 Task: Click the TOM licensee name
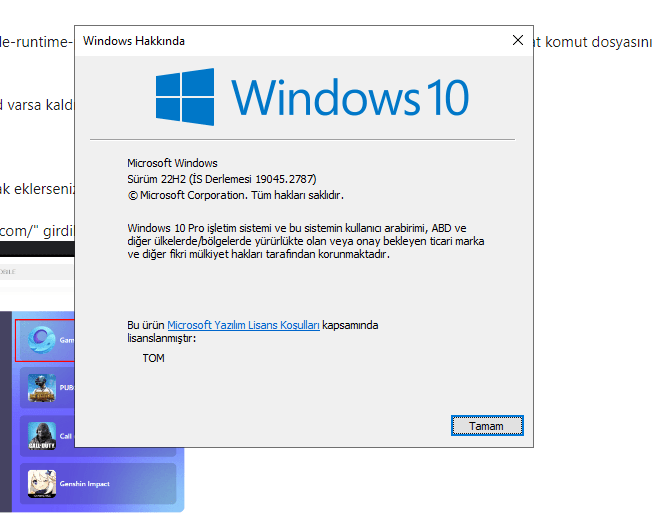pos(153,358)
